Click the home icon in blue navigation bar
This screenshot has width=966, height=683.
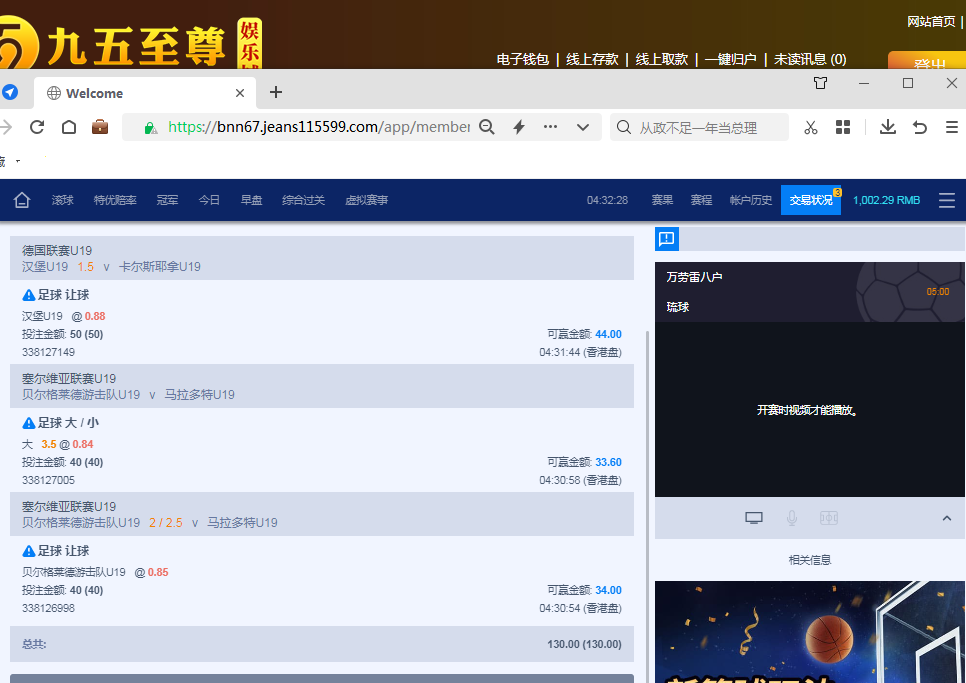pos(22,200)
